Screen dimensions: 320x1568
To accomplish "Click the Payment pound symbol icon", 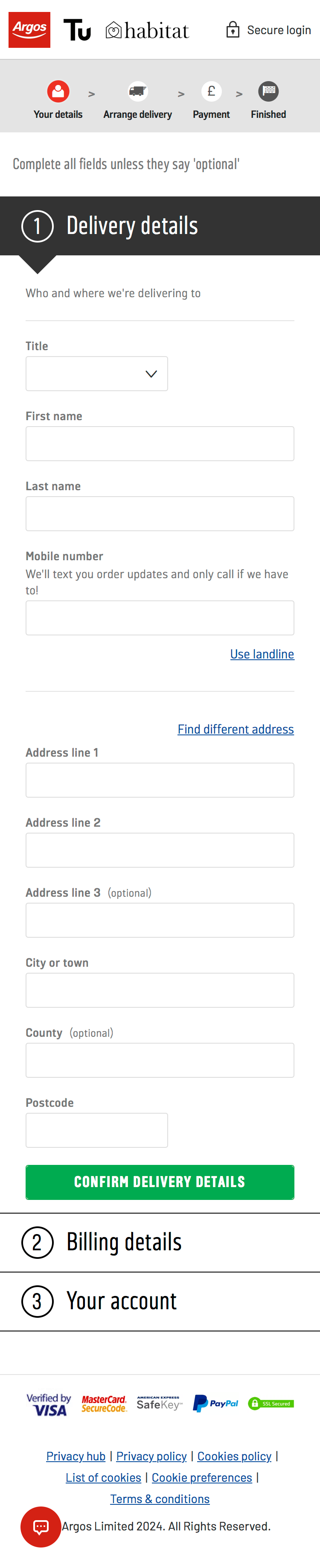I will 211,91.
